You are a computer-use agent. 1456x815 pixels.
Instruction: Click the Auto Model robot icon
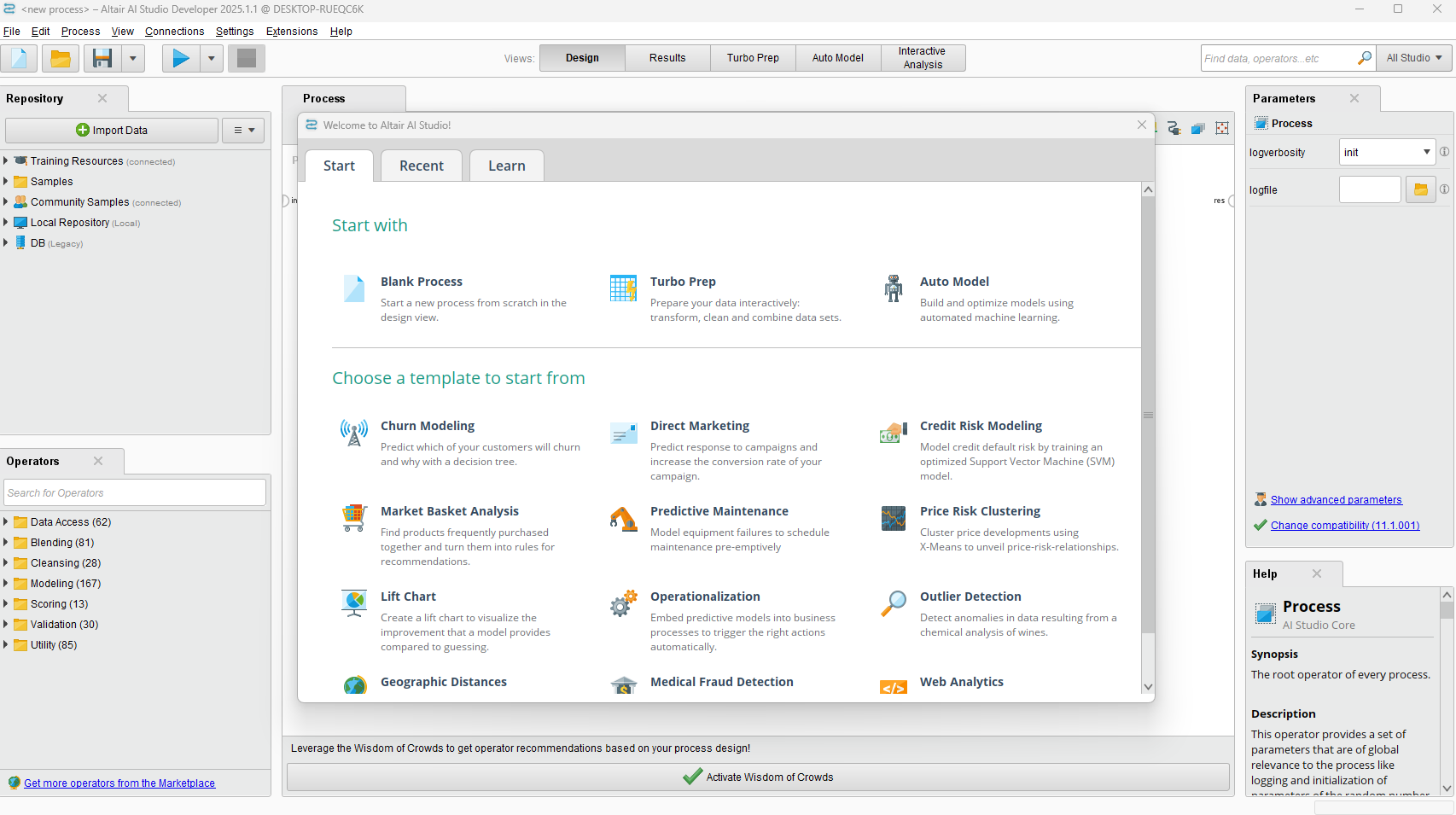pos(894,288)
